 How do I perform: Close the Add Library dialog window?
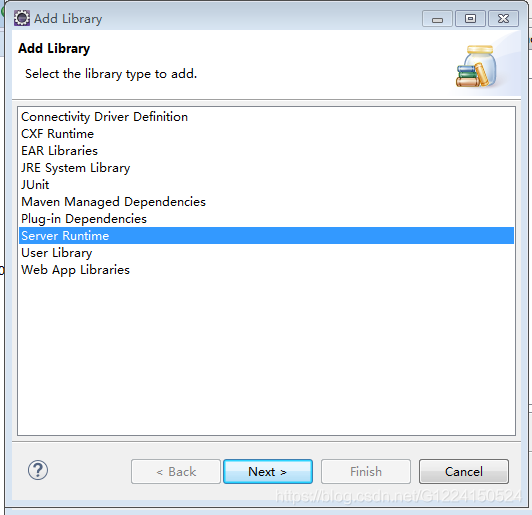(x=503, y=19)
